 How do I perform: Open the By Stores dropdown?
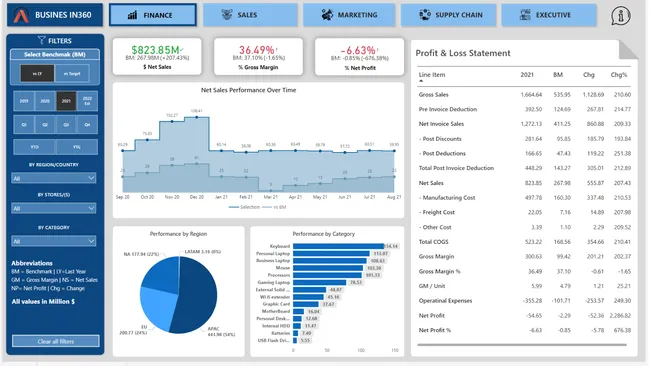[x=53, y=208]
